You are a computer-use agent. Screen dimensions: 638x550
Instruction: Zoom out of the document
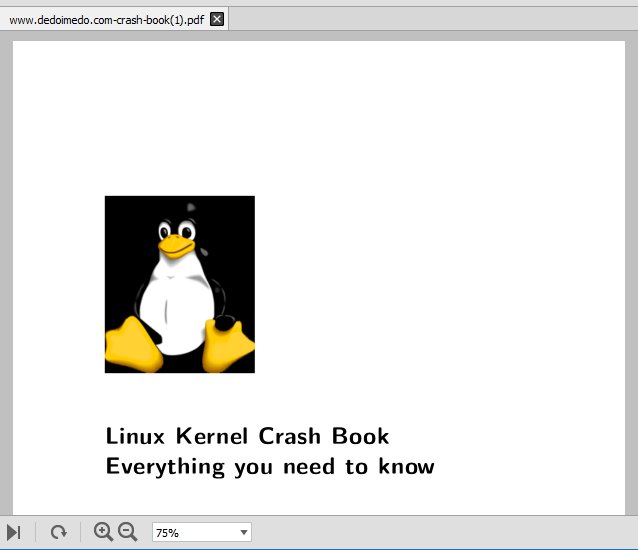[128, 532]
